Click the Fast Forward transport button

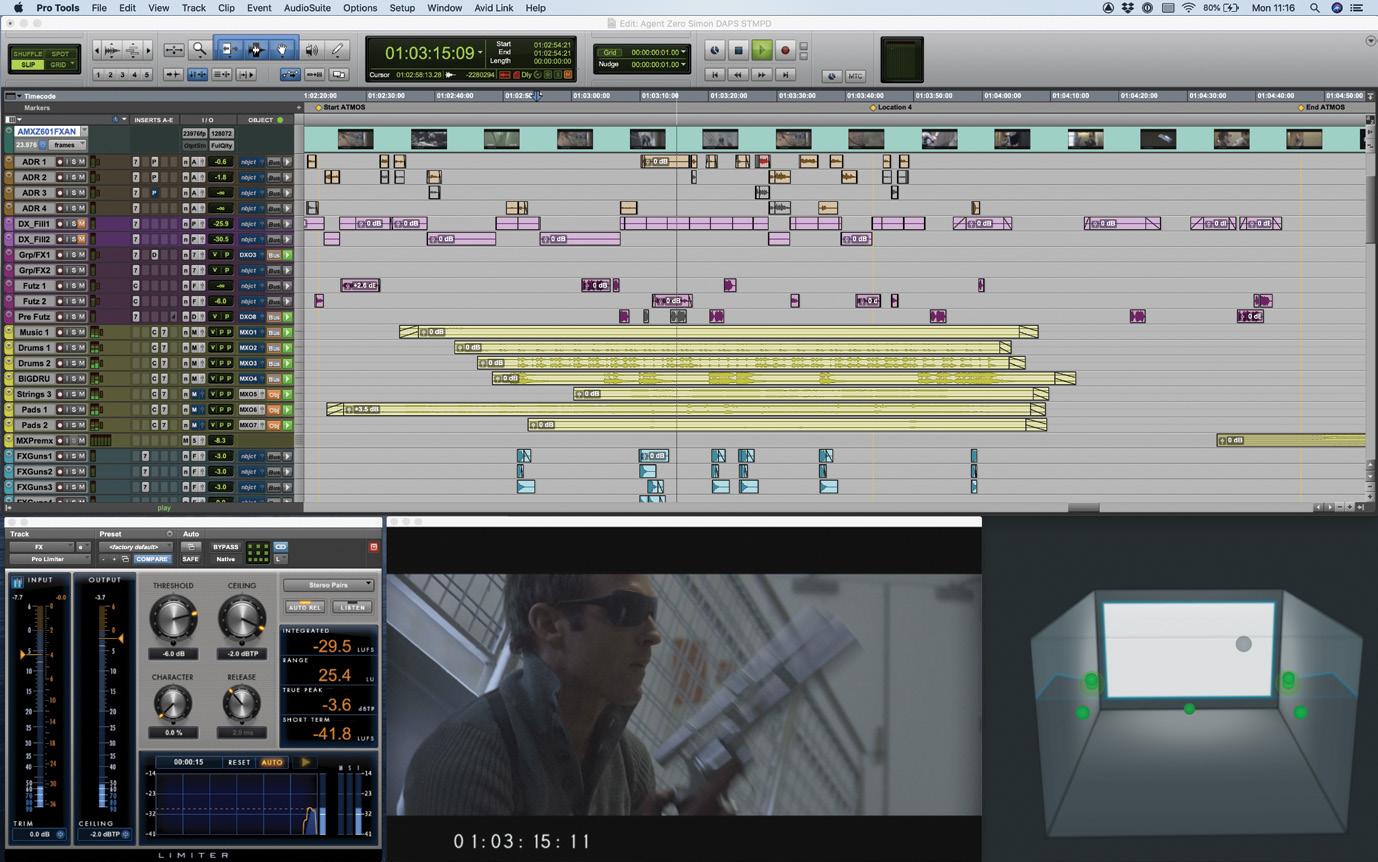[761, 75]
